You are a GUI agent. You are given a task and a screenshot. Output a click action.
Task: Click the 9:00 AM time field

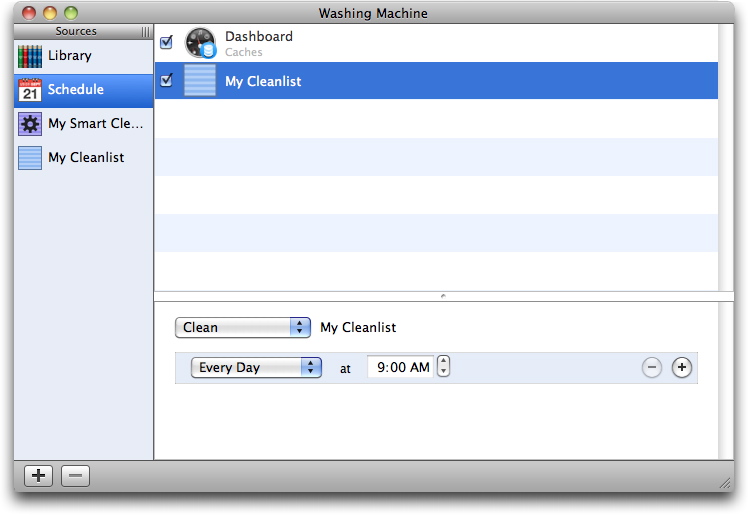click(401, 367)
